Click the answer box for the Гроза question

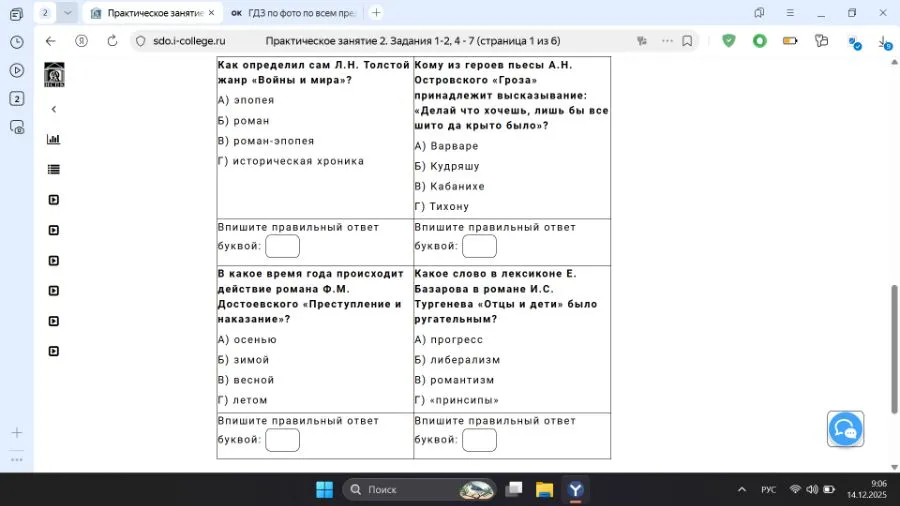click(479, 246)
